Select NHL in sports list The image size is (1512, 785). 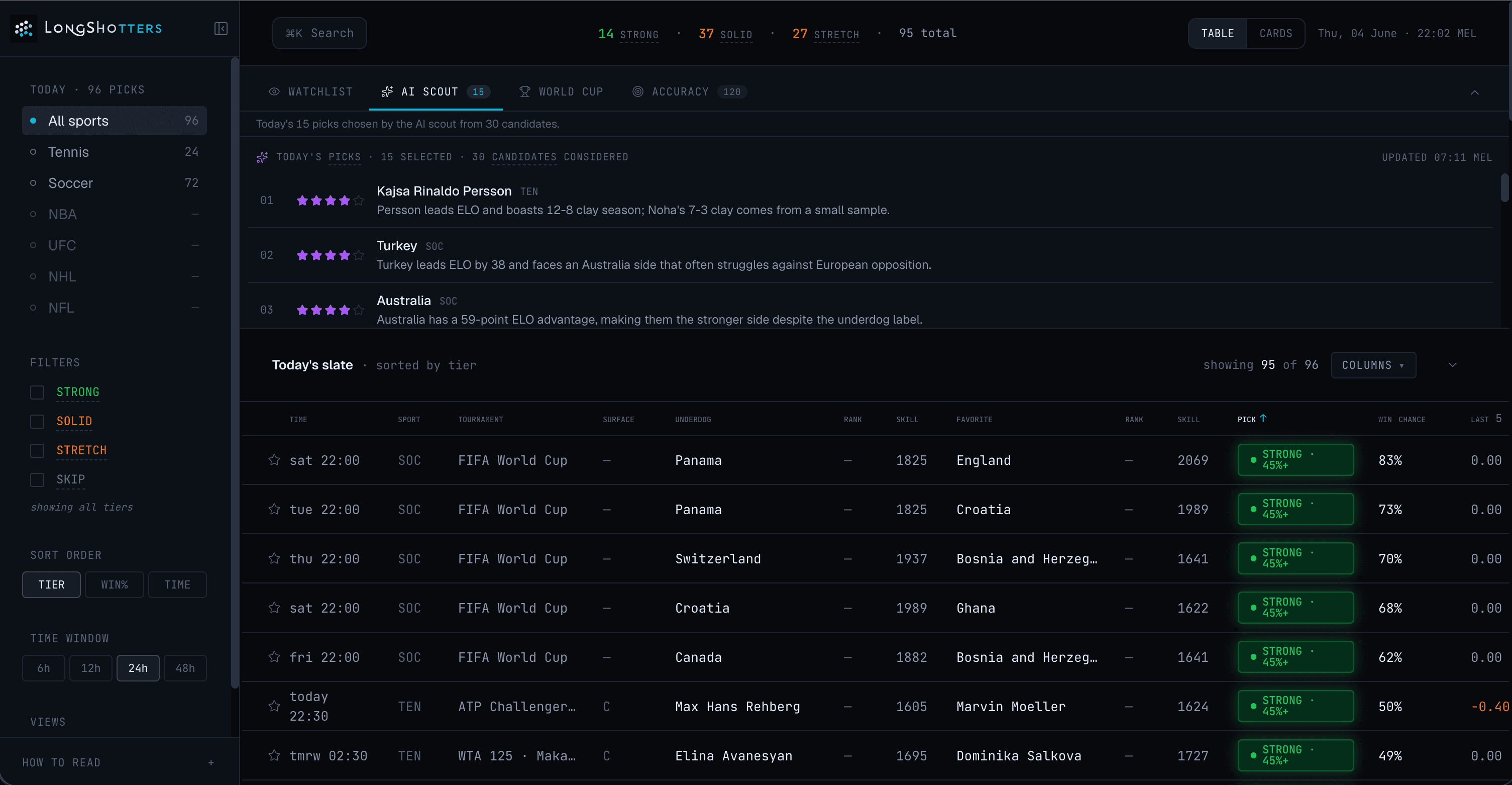tap(115, 276)
